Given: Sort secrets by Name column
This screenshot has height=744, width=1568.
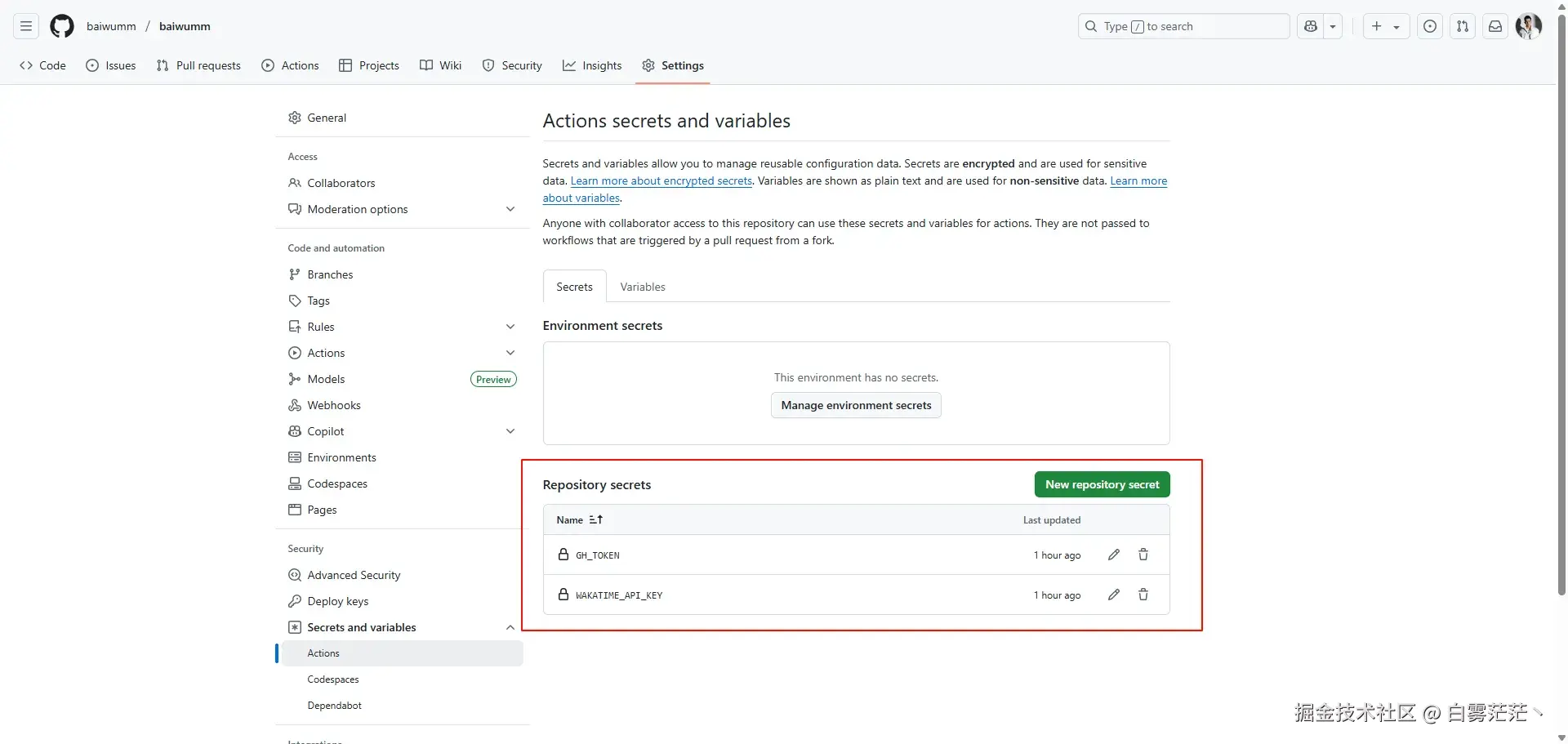Looking at the screenshot, I should 579,520.
